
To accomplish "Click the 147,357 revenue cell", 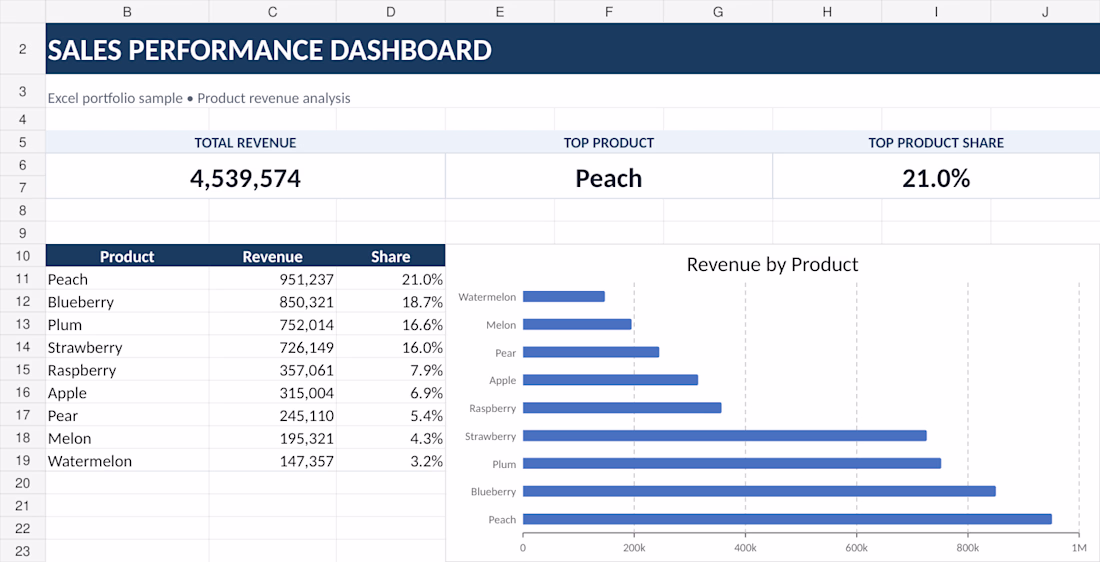I will (272, 461).
